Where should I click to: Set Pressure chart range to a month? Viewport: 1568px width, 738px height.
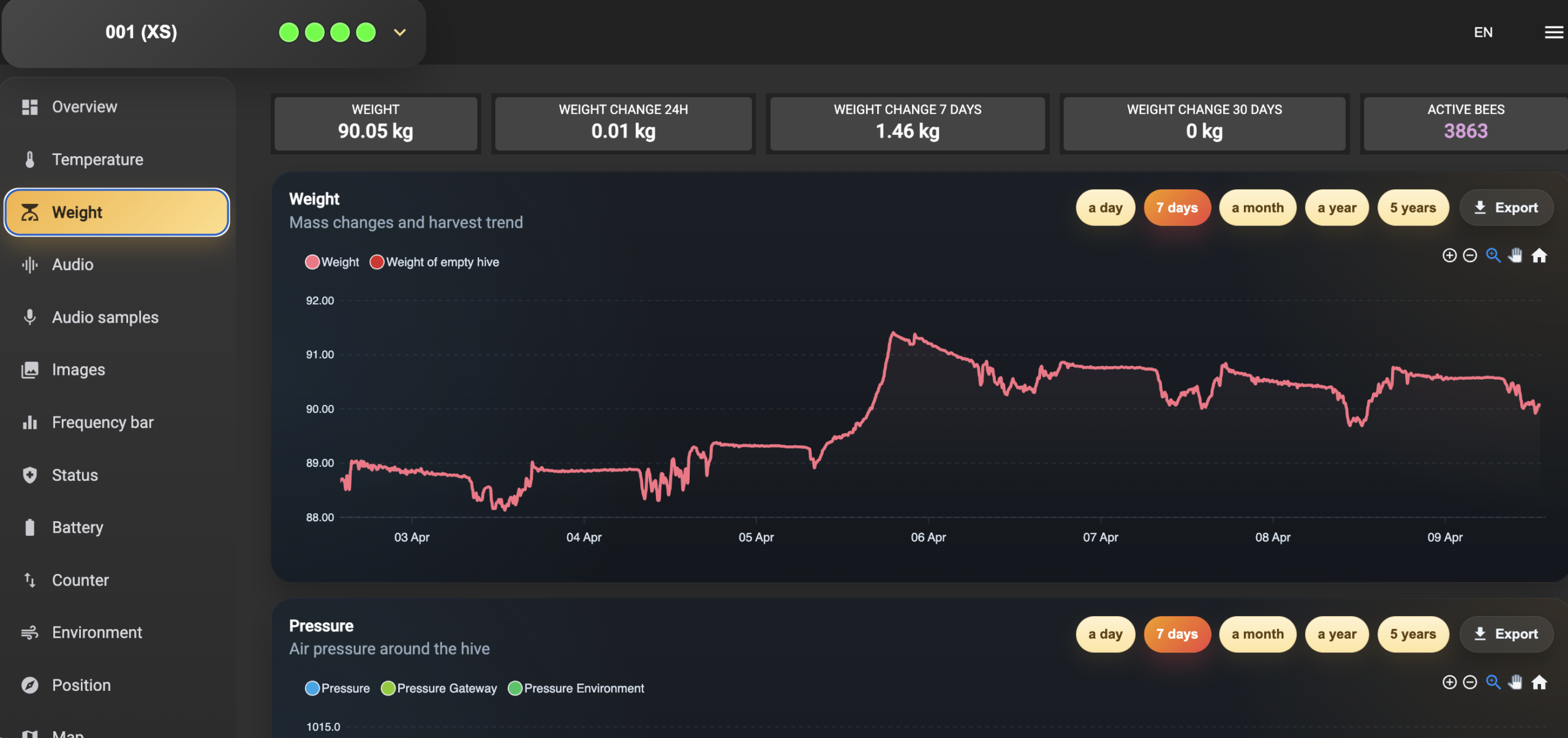click(x=1257, y=634)
